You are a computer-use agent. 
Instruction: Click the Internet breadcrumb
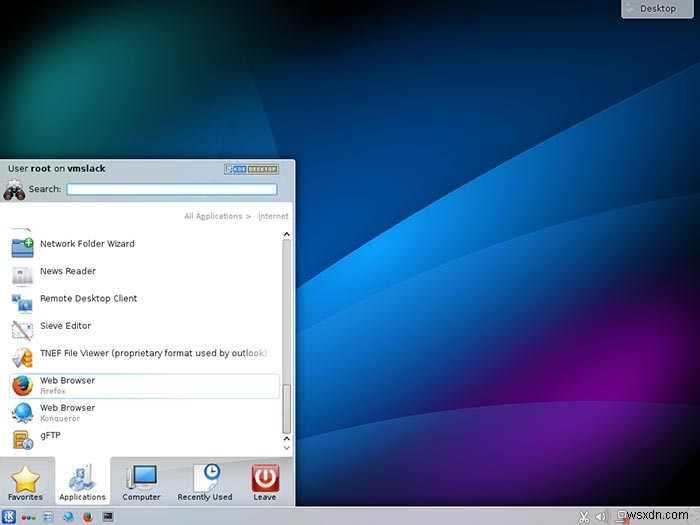click(273, 216)
